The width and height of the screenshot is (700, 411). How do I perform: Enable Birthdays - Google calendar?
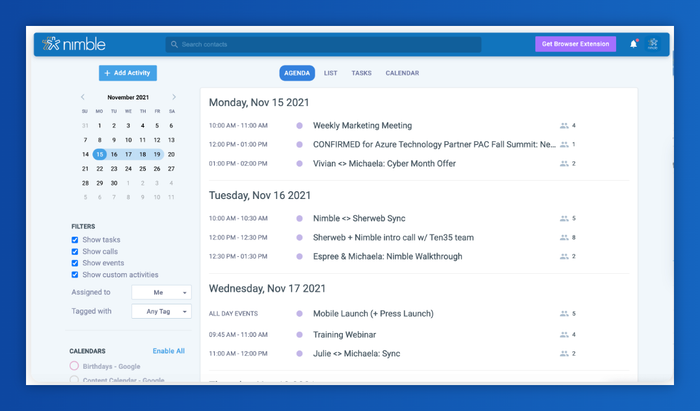click(74, 366)
